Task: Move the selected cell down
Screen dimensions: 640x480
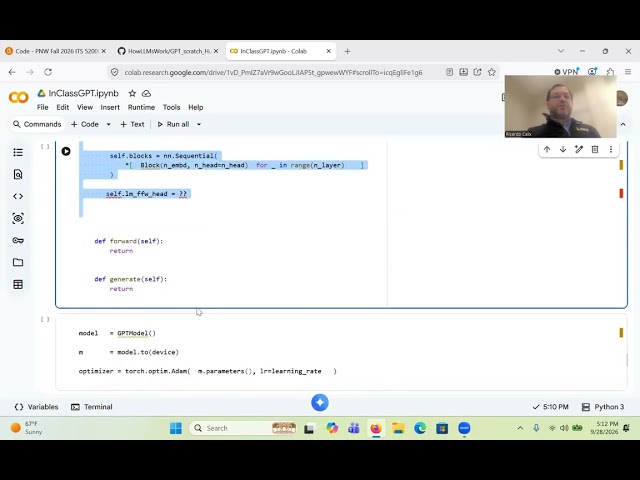Action: [563, 149]
